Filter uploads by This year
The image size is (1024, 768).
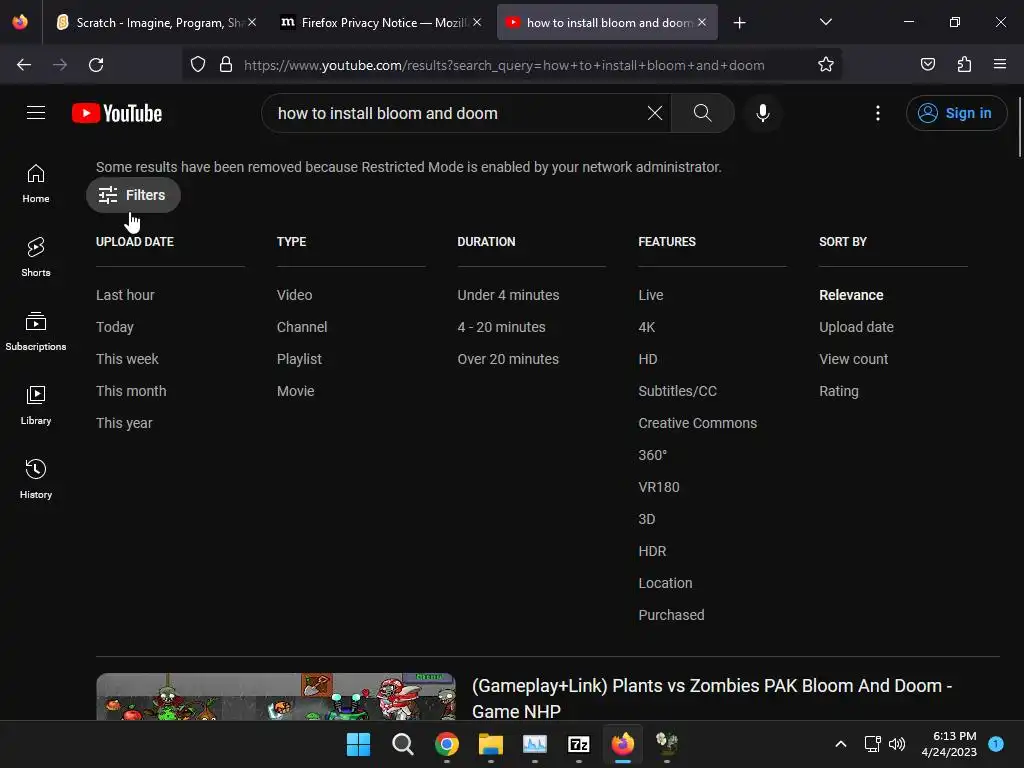(124, 423)
